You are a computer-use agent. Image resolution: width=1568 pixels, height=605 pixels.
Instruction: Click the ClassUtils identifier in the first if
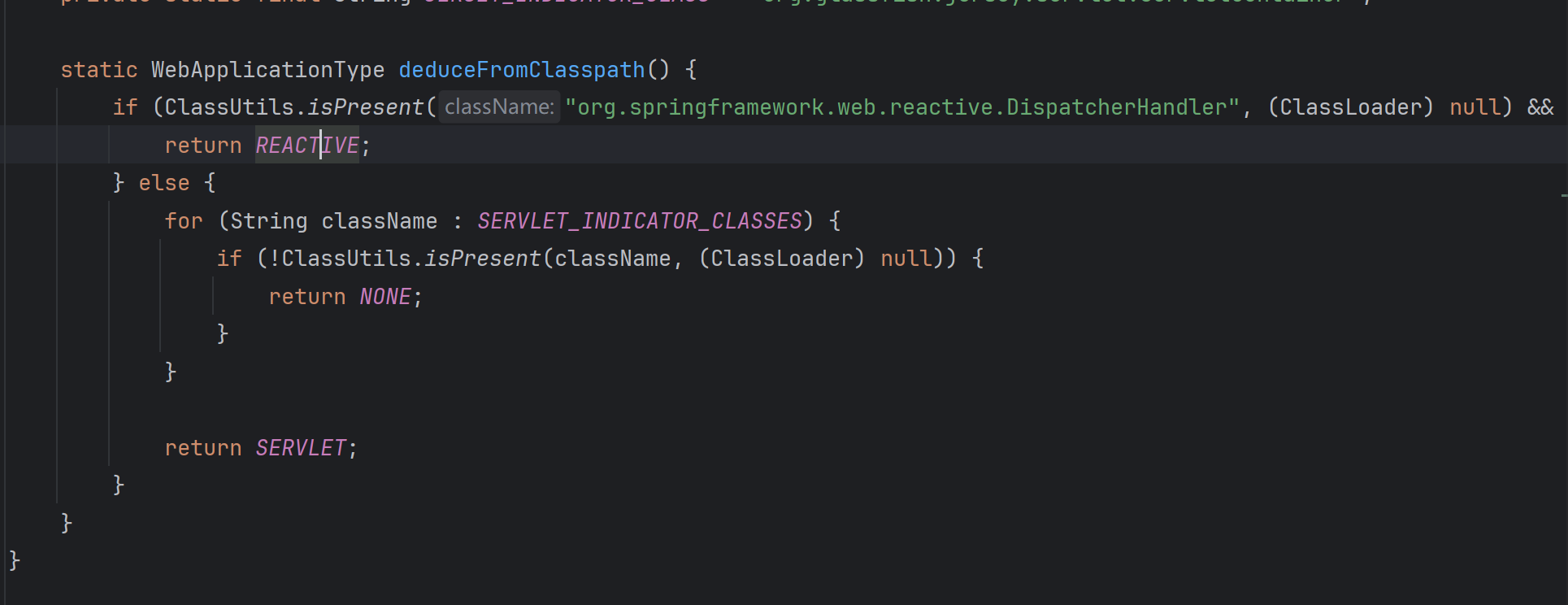229,107
